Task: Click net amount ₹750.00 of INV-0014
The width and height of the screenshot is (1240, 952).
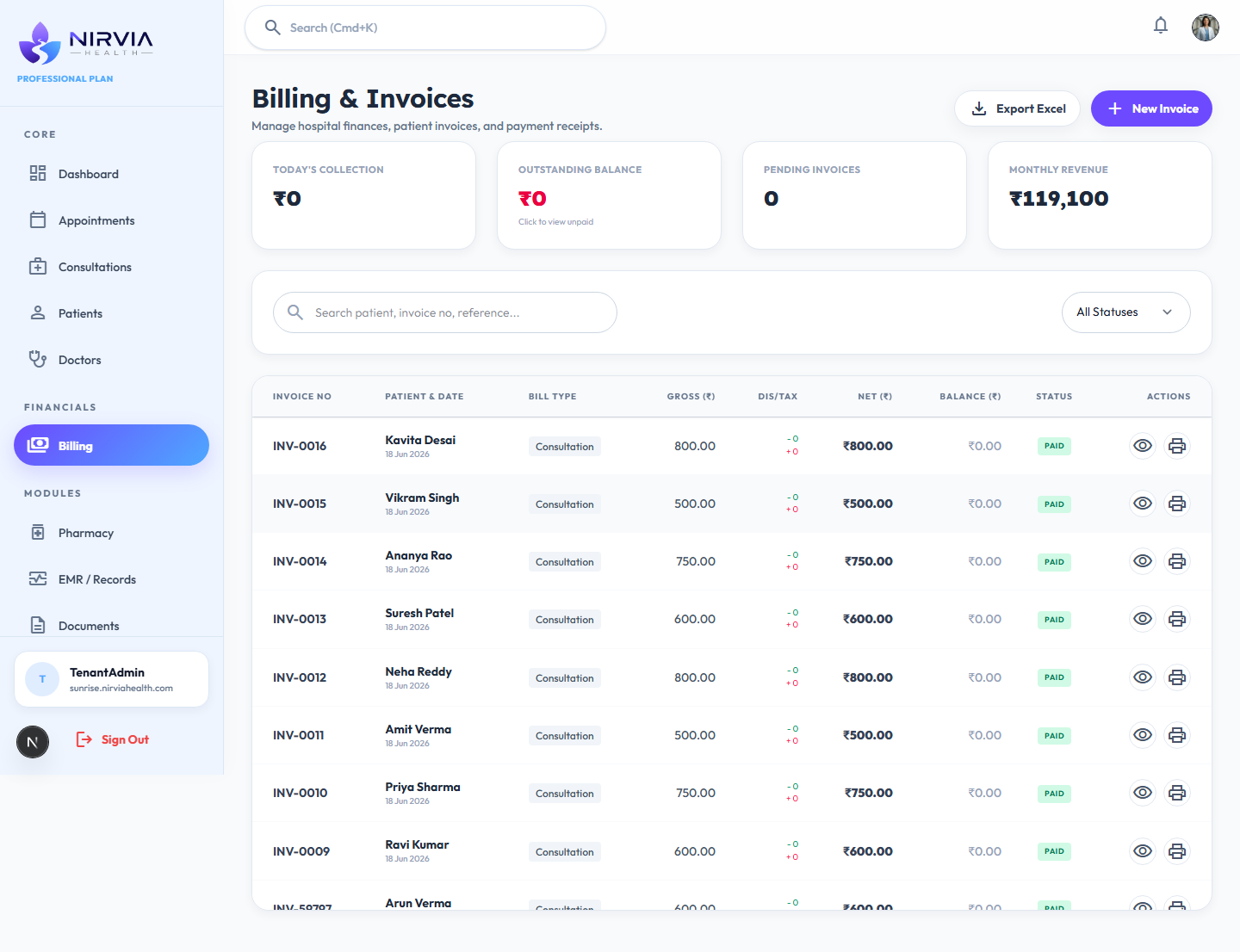Action: tap(868, 561)
